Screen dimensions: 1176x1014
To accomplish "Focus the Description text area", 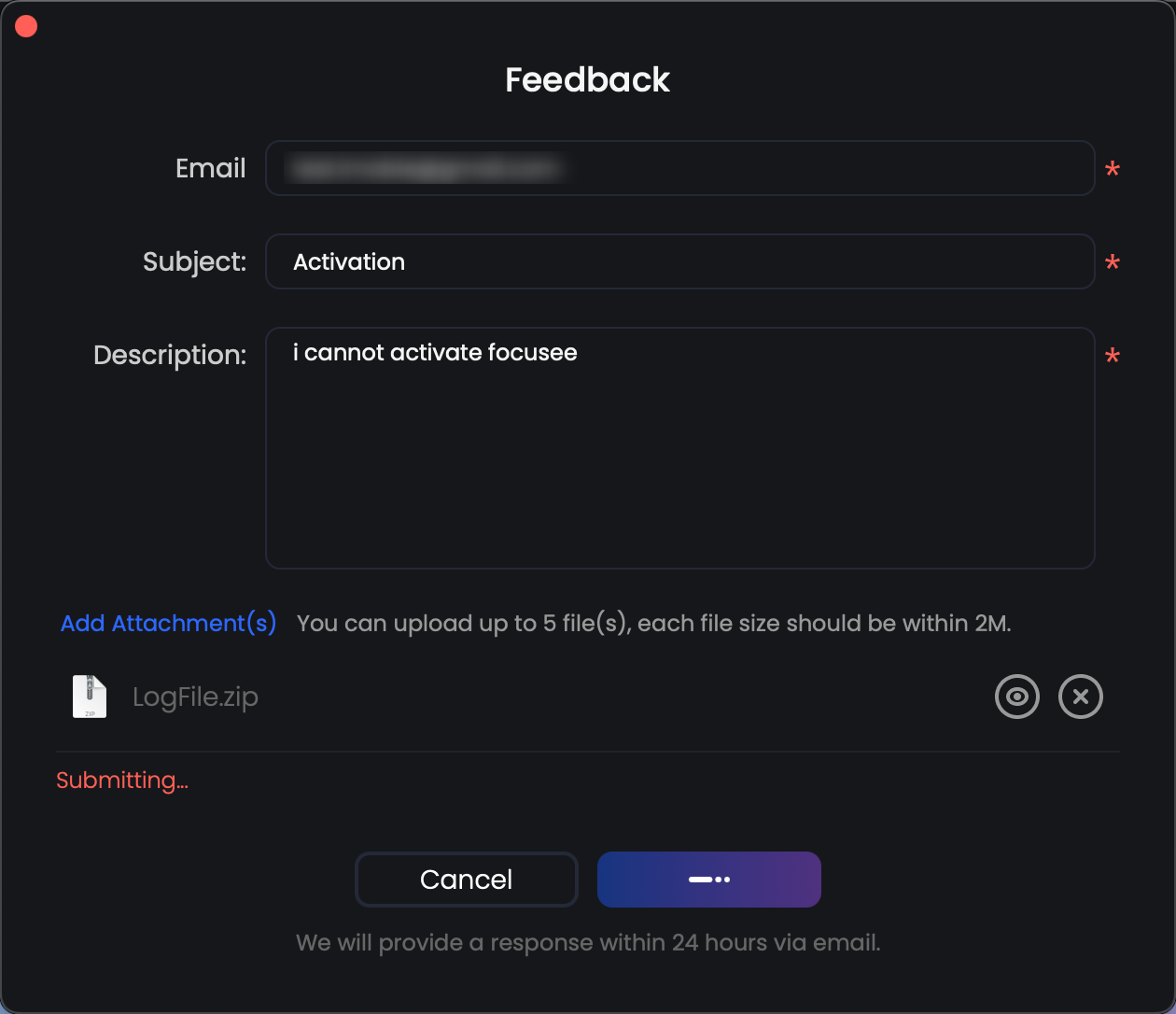I will click(679, 448).
